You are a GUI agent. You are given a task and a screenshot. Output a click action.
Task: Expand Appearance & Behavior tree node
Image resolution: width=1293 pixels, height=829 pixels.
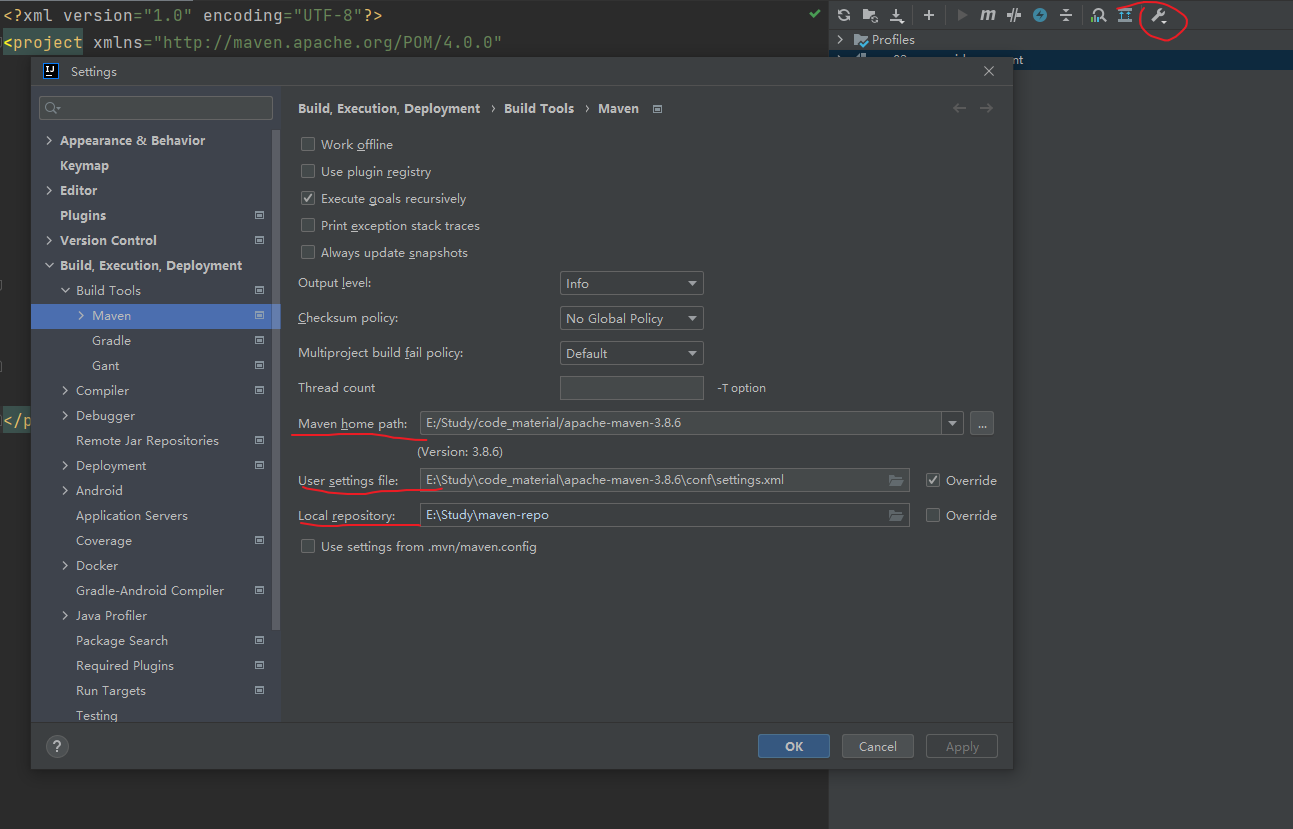(x=50, y=141)
